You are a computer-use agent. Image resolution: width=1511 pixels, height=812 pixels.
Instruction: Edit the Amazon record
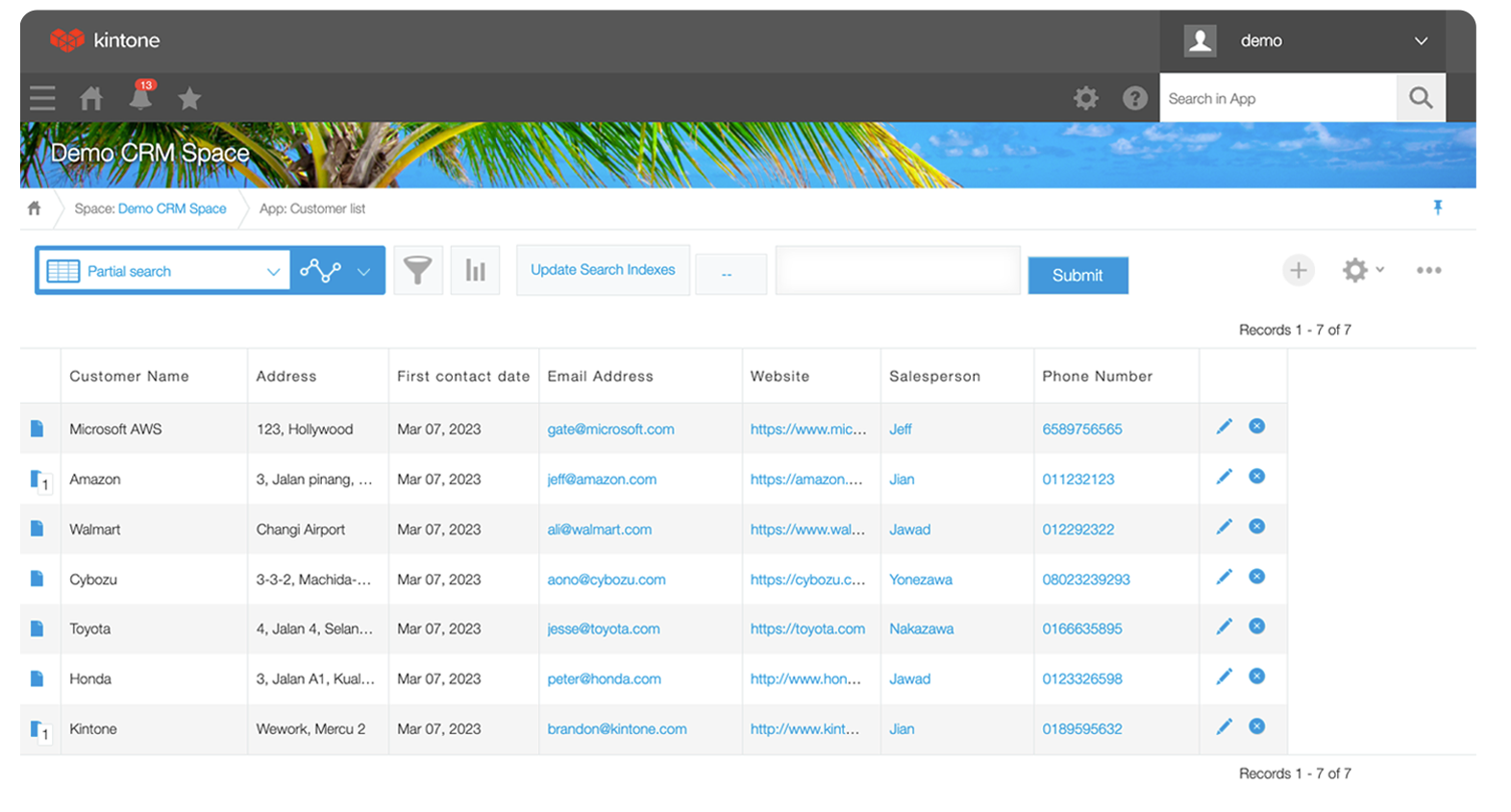1225,476
